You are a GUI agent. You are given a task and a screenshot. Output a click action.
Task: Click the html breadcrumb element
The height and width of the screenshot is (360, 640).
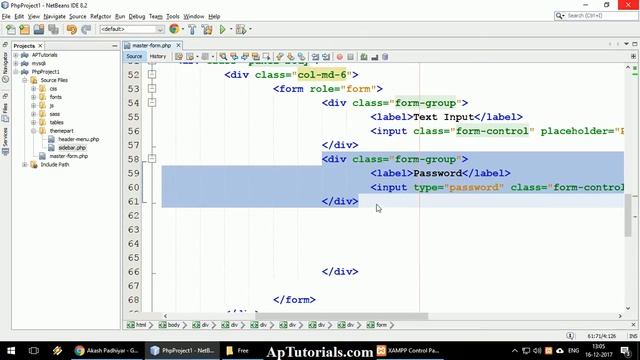[x=137, y=325]
